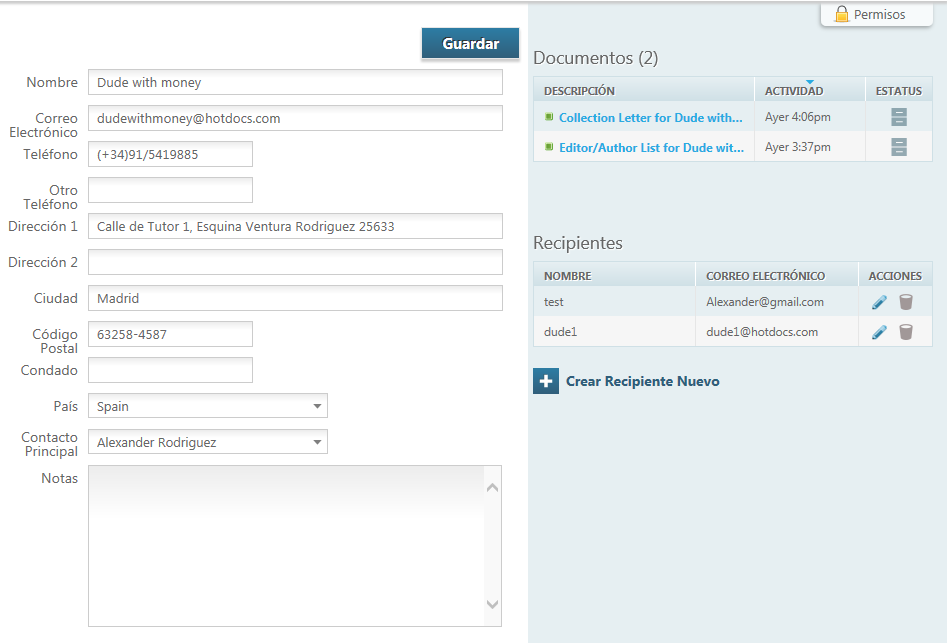Click status icon for Collection Letter document
This screenshot has width=947, height=643.
click(x=898, y=117)
